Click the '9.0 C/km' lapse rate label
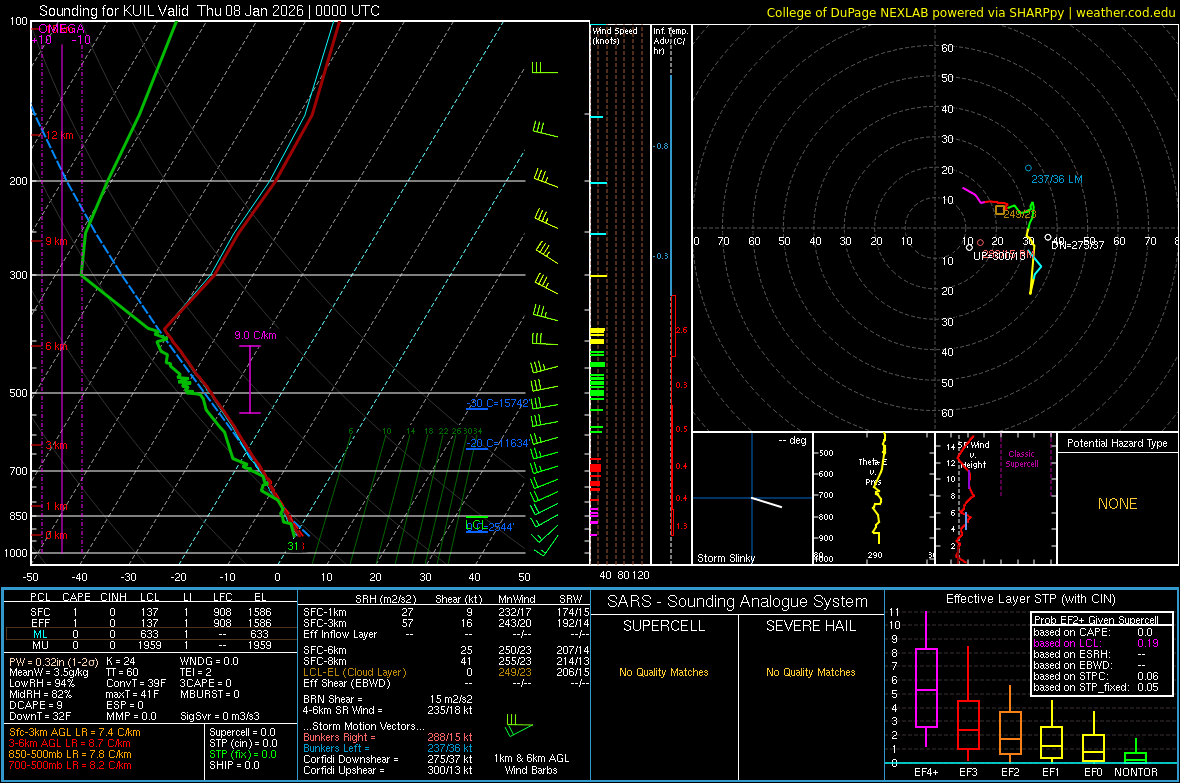Image resolution: width=1180 pixels, height=783 pixels. click(255, 335)
